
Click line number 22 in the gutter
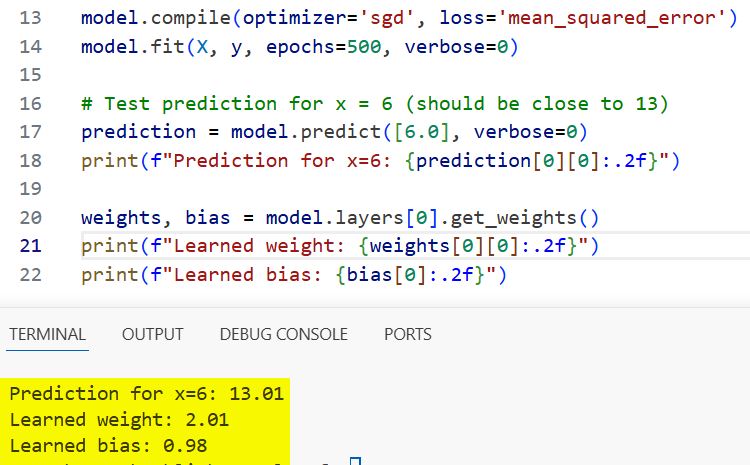[x=31, y=275]
